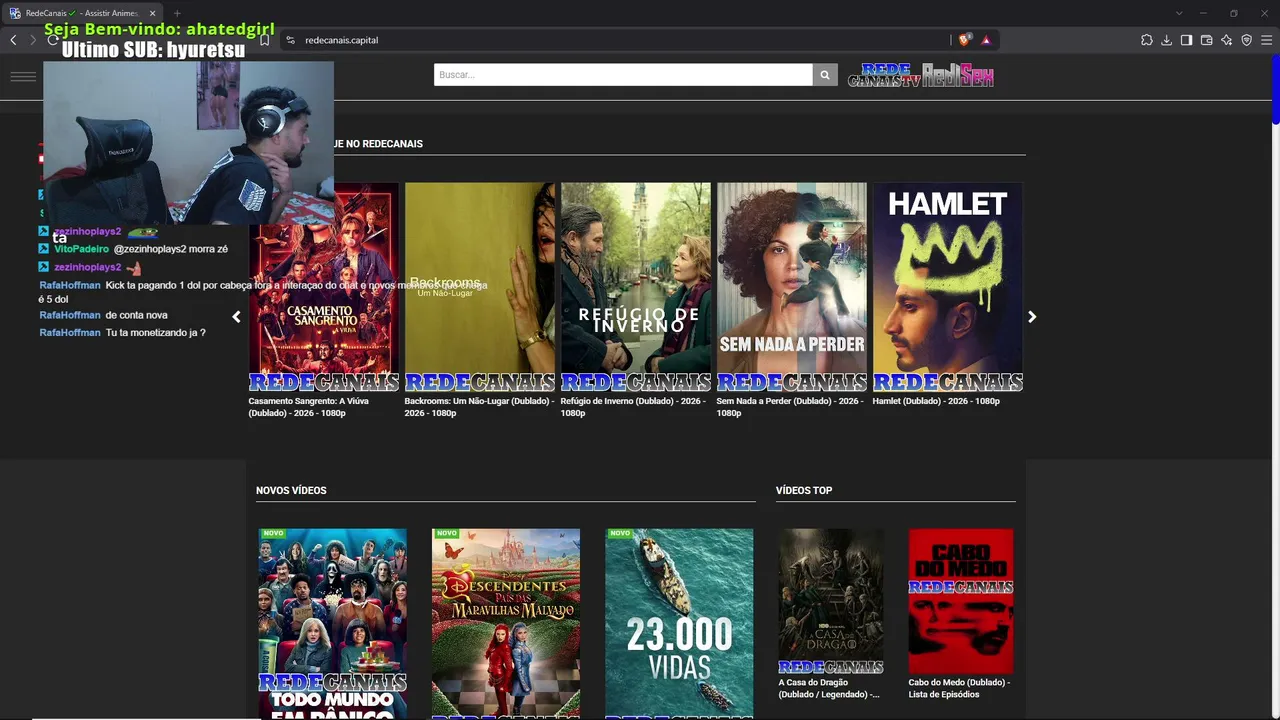Open the Cabo do Medo thumbnail
Screen dimensions: 1280x720
[x=961, y=601]
